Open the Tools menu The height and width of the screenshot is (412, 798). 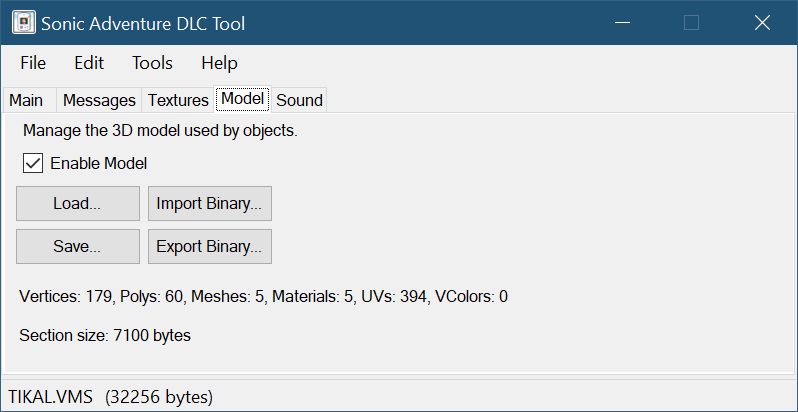(152, 63)
